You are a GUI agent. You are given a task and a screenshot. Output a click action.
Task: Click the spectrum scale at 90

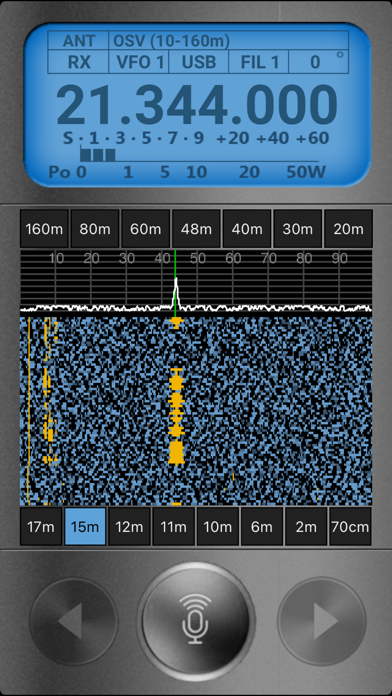pyautogui.click(x=340, y=258)
